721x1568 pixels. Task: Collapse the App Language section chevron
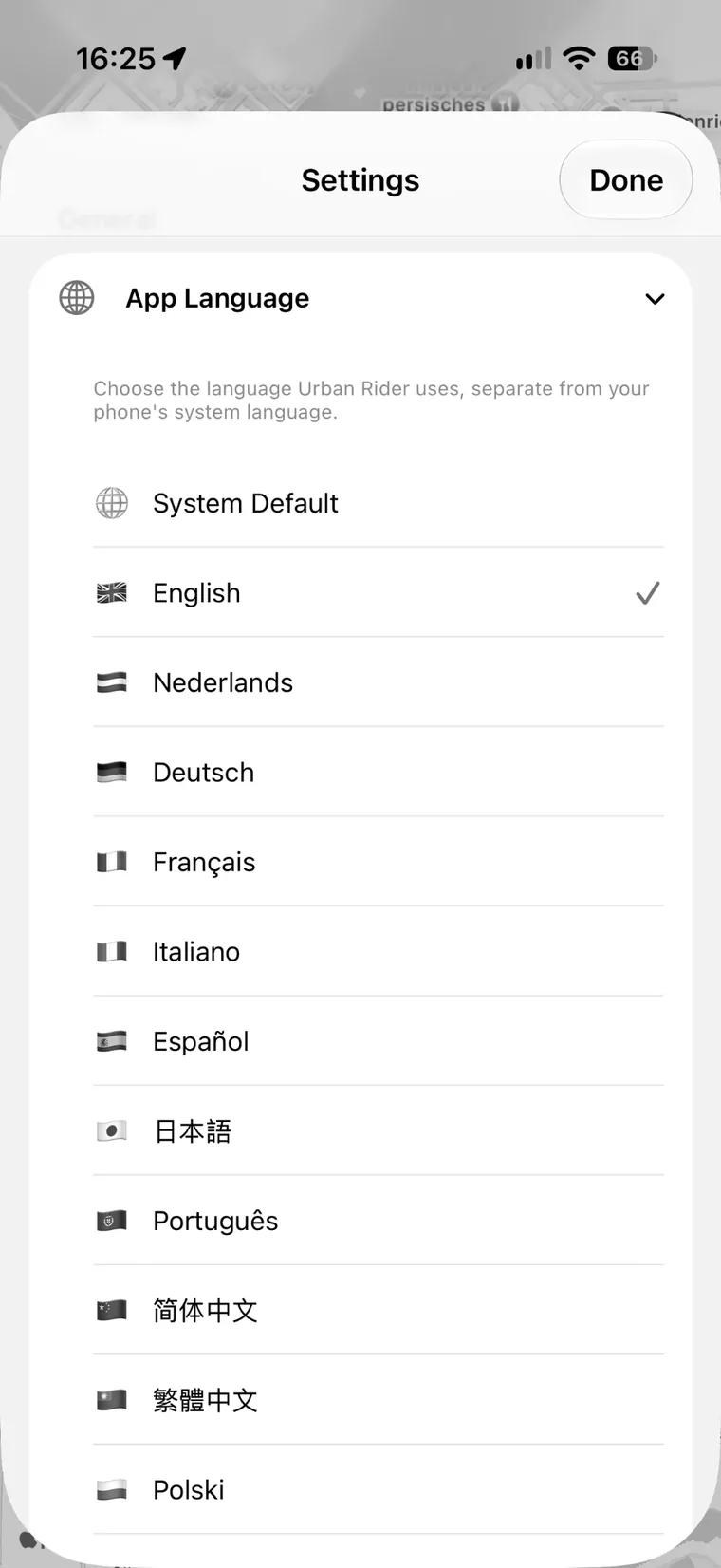[655, 299]
